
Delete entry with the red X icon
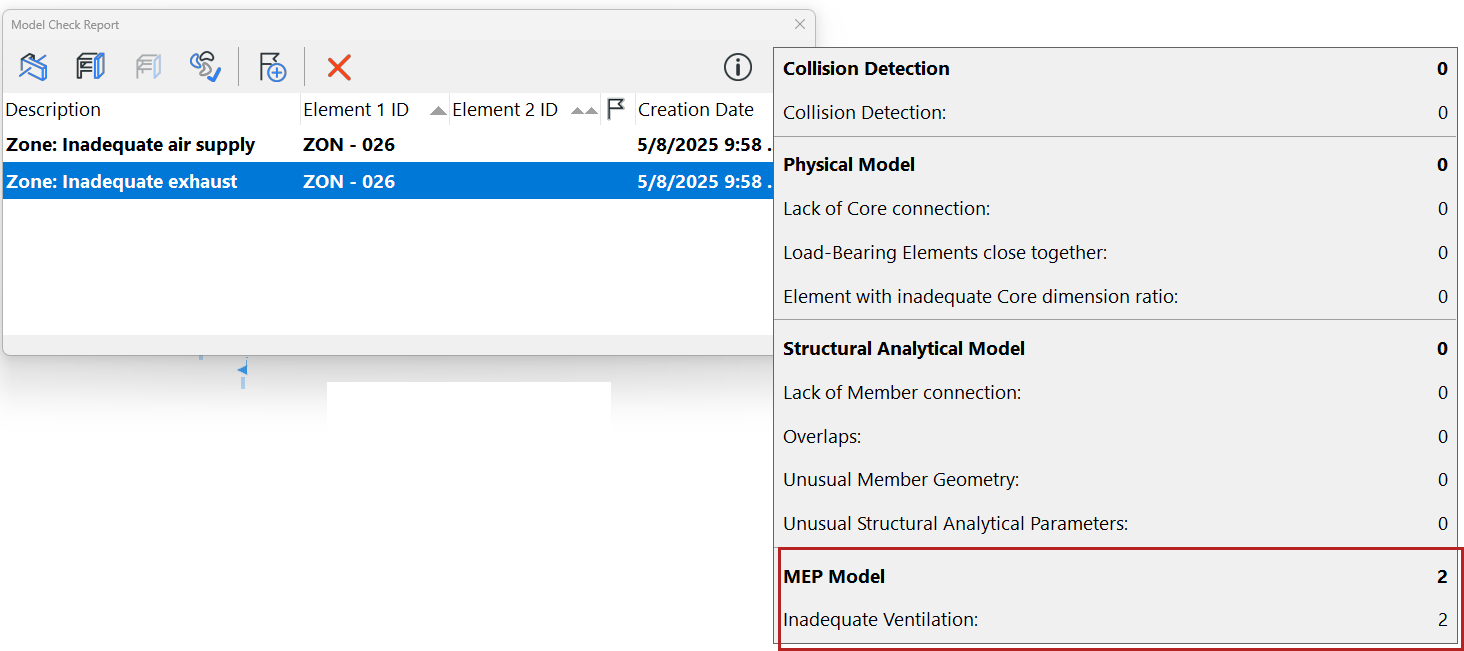[339, 67]
